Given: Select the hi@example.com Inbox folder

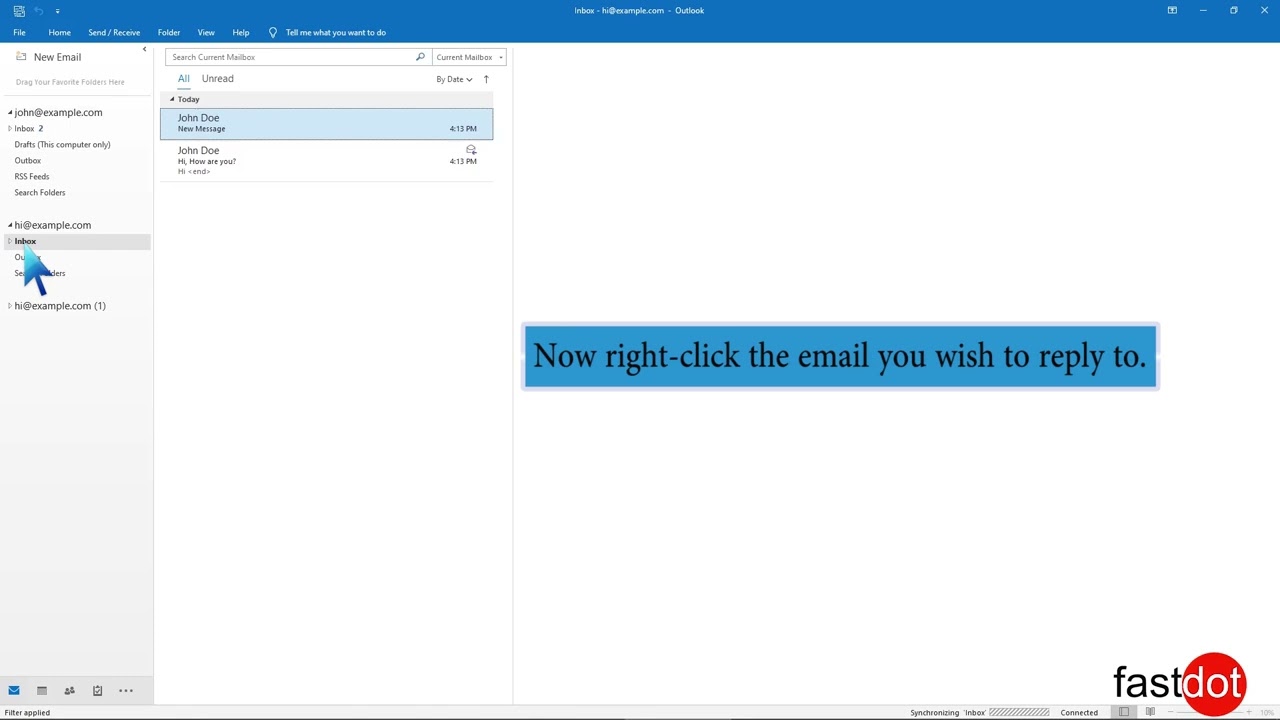Looking at the screenshot, I should point(25,241).
